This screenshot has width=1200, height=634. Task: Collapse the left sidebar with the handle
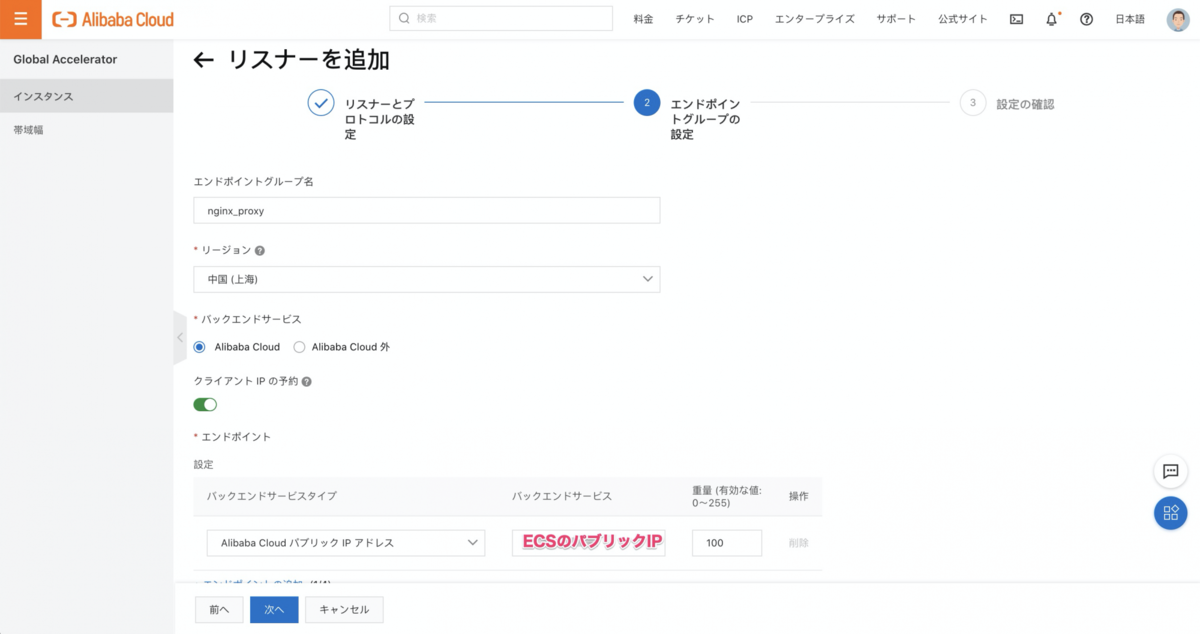[180, 338]
